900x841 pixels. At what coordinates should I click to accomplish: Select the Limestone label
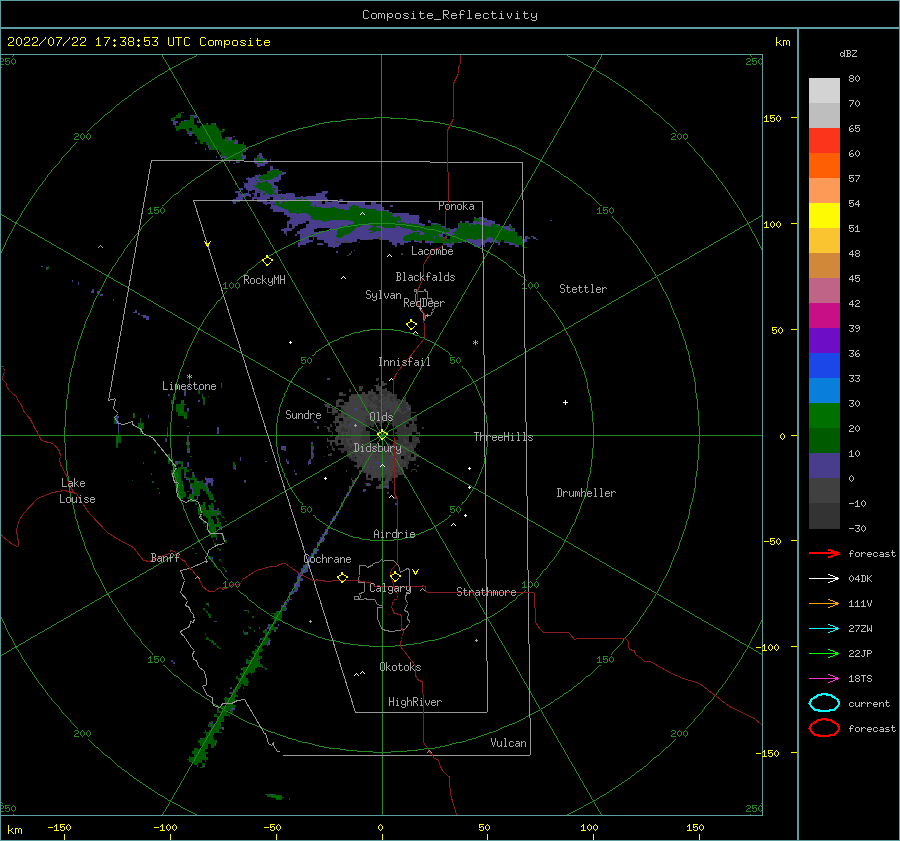click(x=189, y=386)
